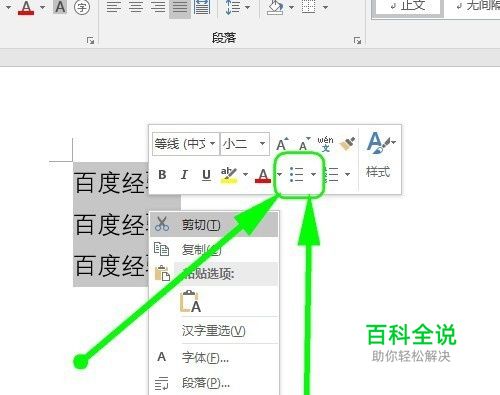
Task: Click the scissors icon beside 剪切
Action: [162, 224]
